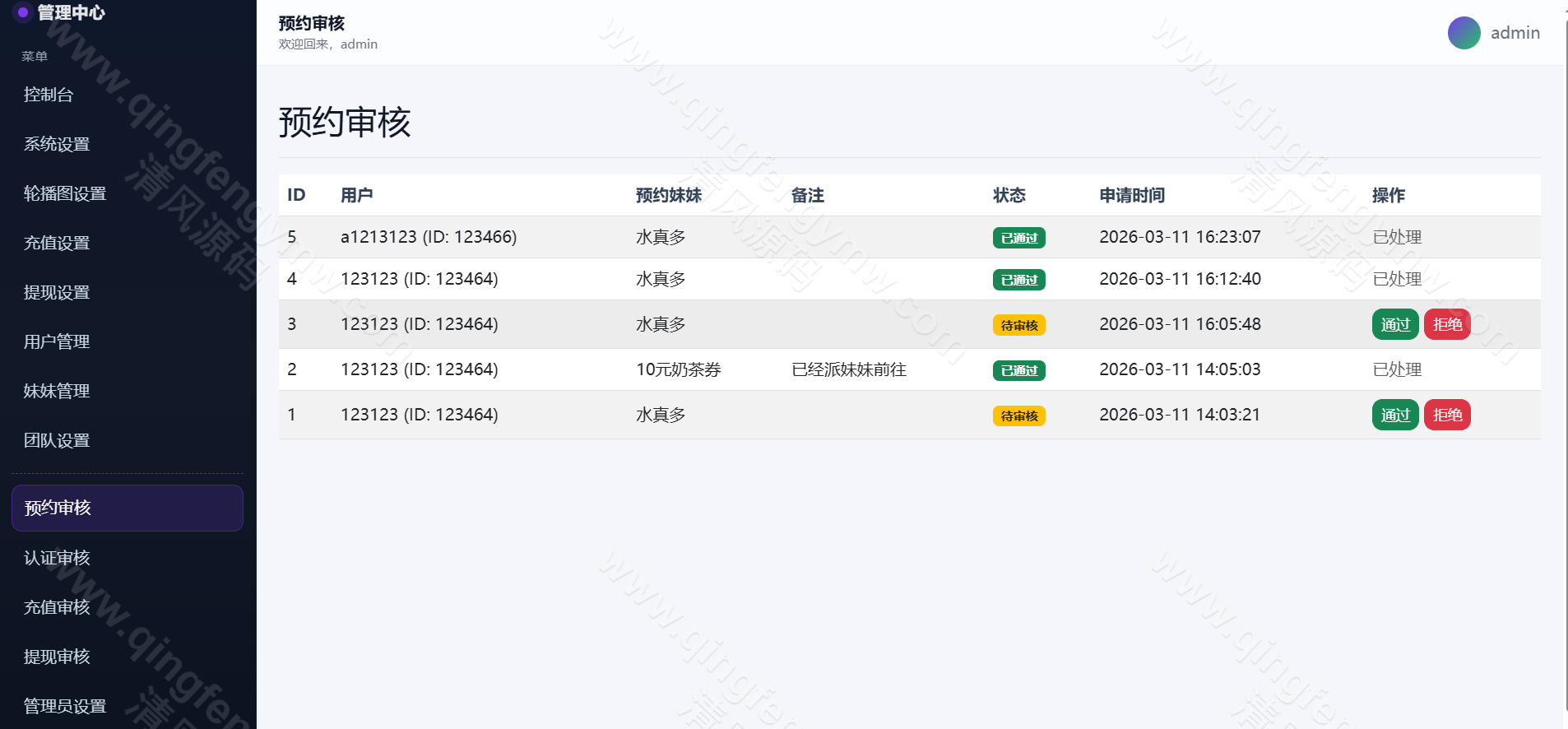Click the 待审核 badge in row 1
Screen dimensions: 1568x729
[x=1018, y=416]
